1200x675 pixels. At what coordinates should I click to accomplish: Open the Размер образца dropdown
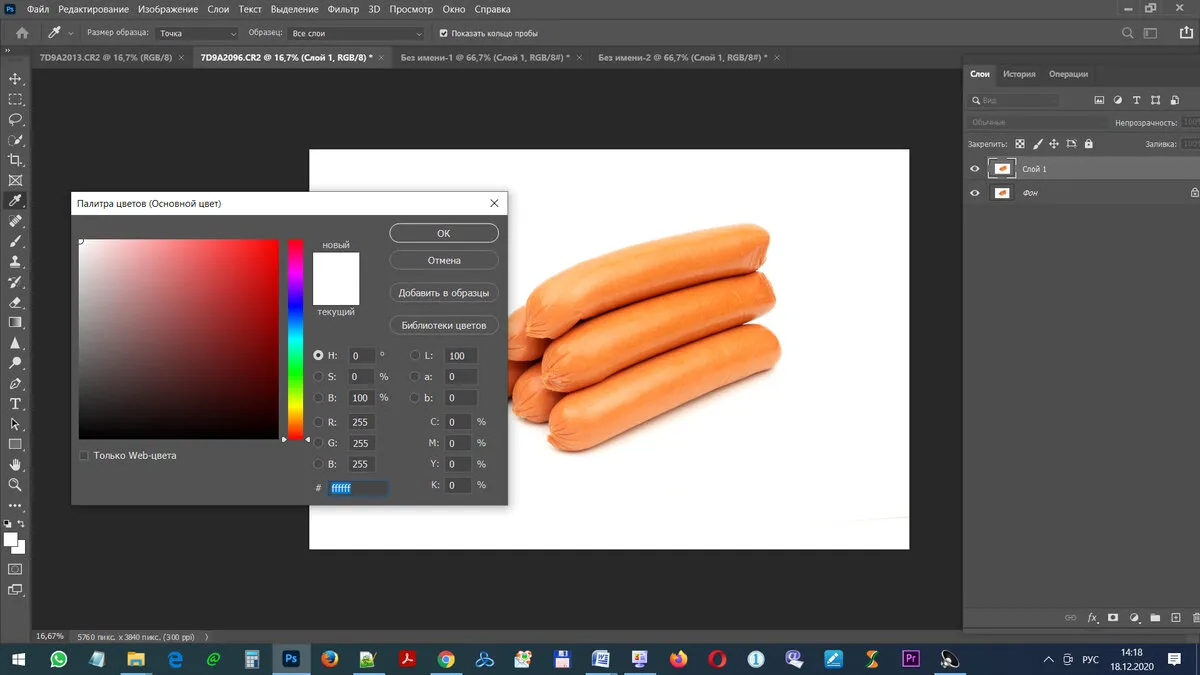pyautogui.click(x=197, y=33)
